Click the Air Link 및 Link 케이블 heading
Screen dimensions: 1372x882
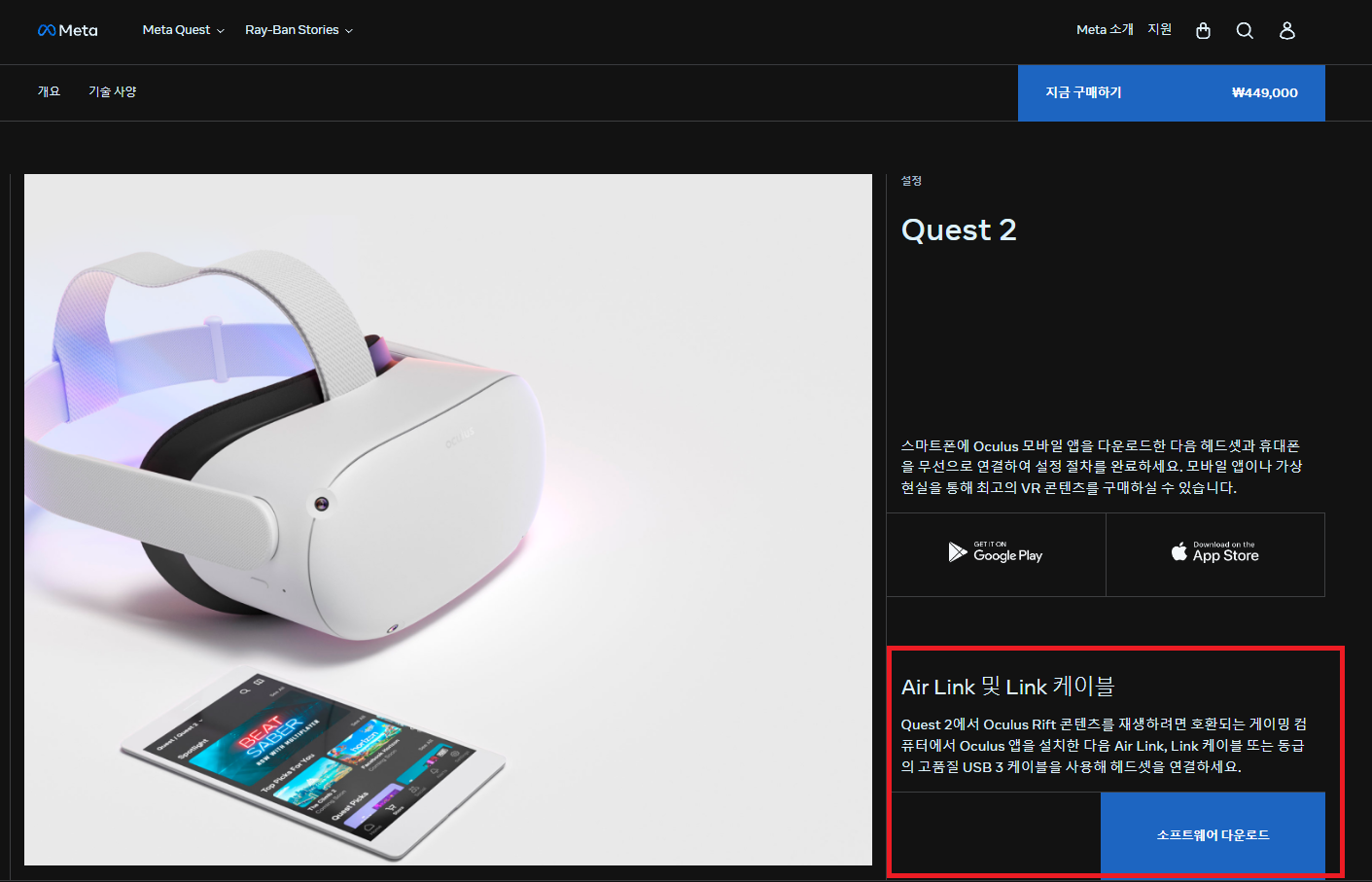(1007, 687)
